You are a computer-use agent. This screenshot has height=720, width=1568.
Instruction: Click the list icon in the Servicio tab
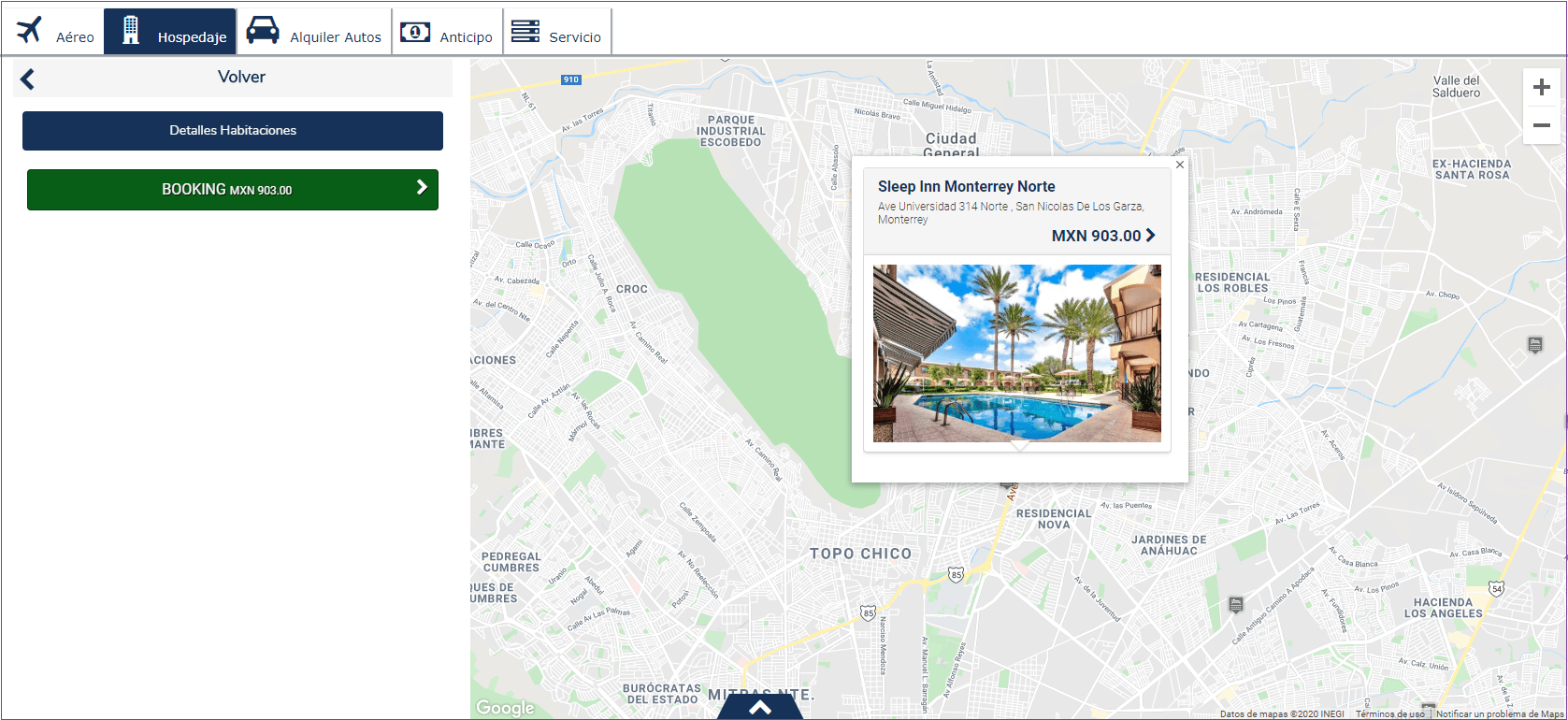525,31
